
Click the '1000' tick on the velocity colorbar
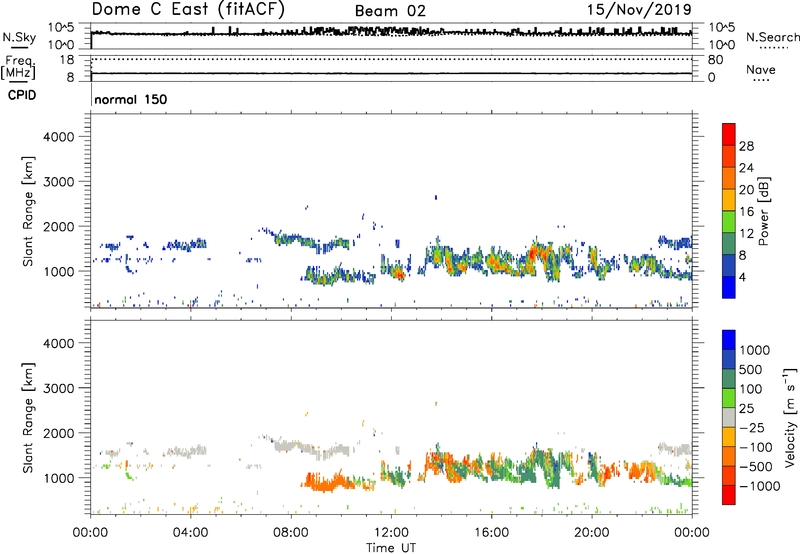tap(755, 350)
